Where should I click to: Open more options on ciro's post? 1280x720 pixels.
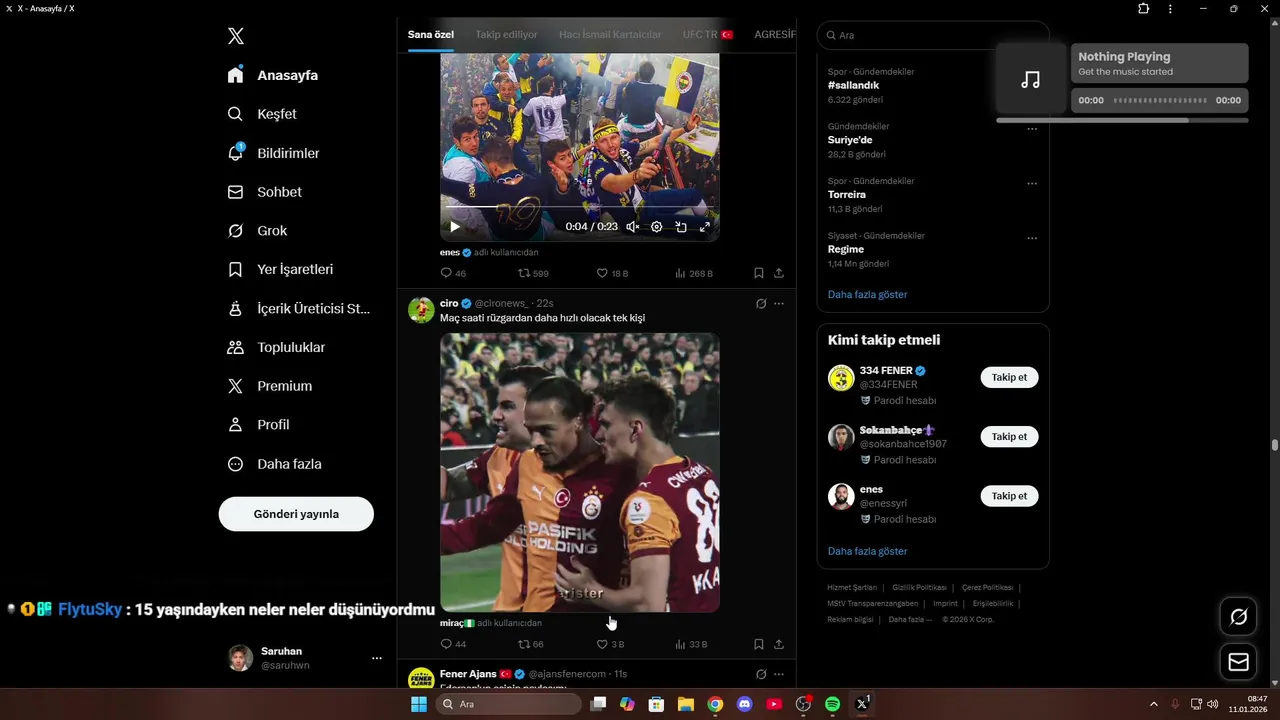(x=779, y=304)
